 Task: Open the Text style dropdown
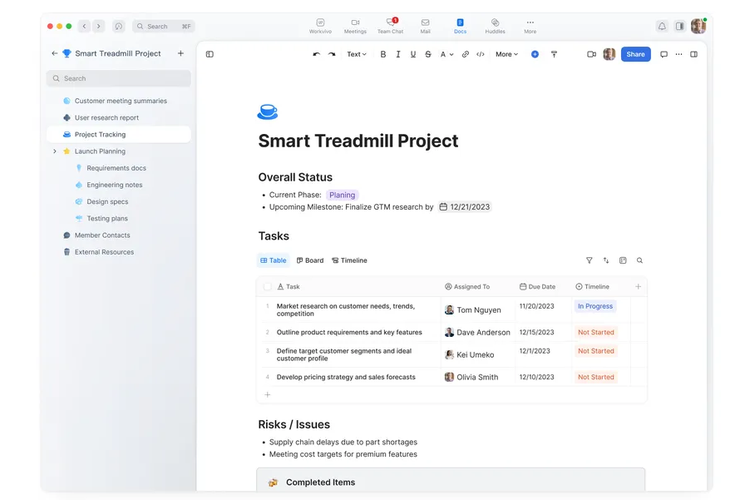click(x=356, y=54)
